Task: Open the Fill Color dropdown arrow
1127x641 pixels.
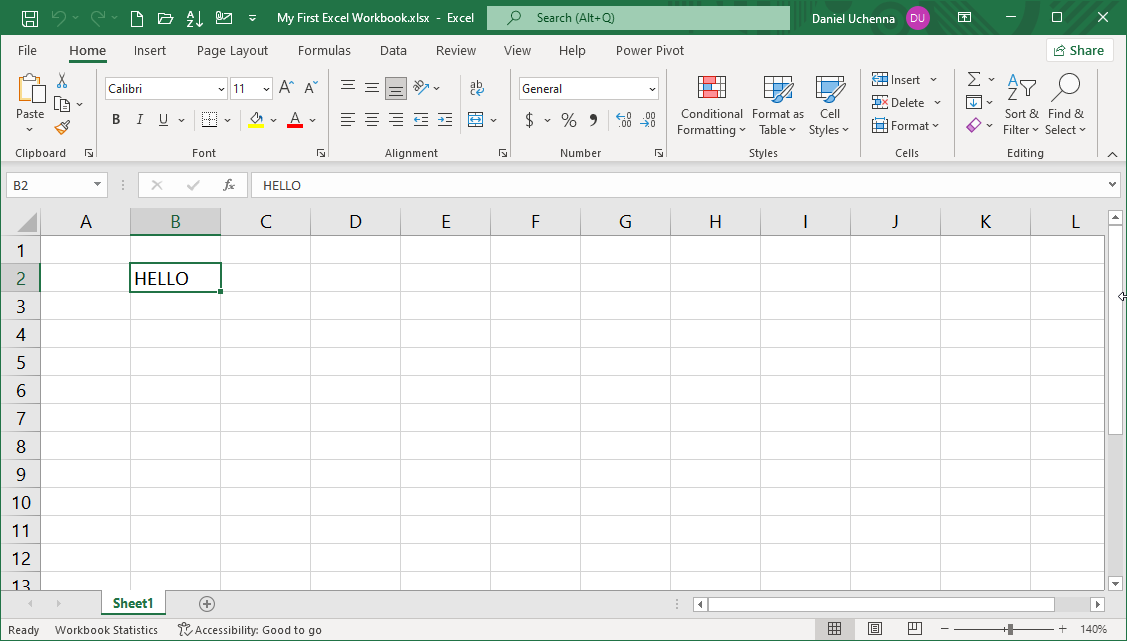Action: (273, 119)
